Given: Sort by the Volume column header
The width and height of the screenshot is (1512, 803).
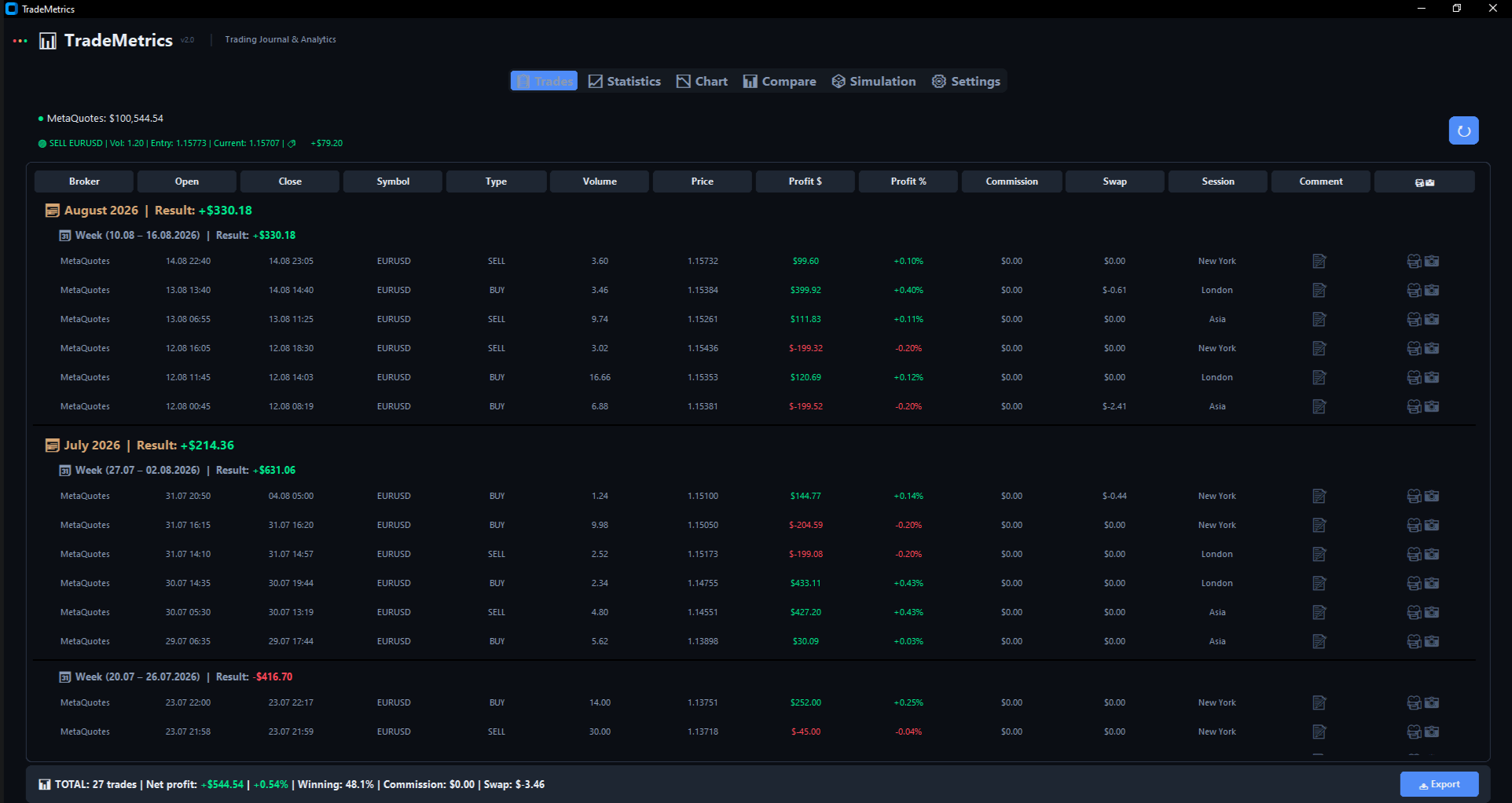Looking at the screenshot, I should click(x=600, y=181).
